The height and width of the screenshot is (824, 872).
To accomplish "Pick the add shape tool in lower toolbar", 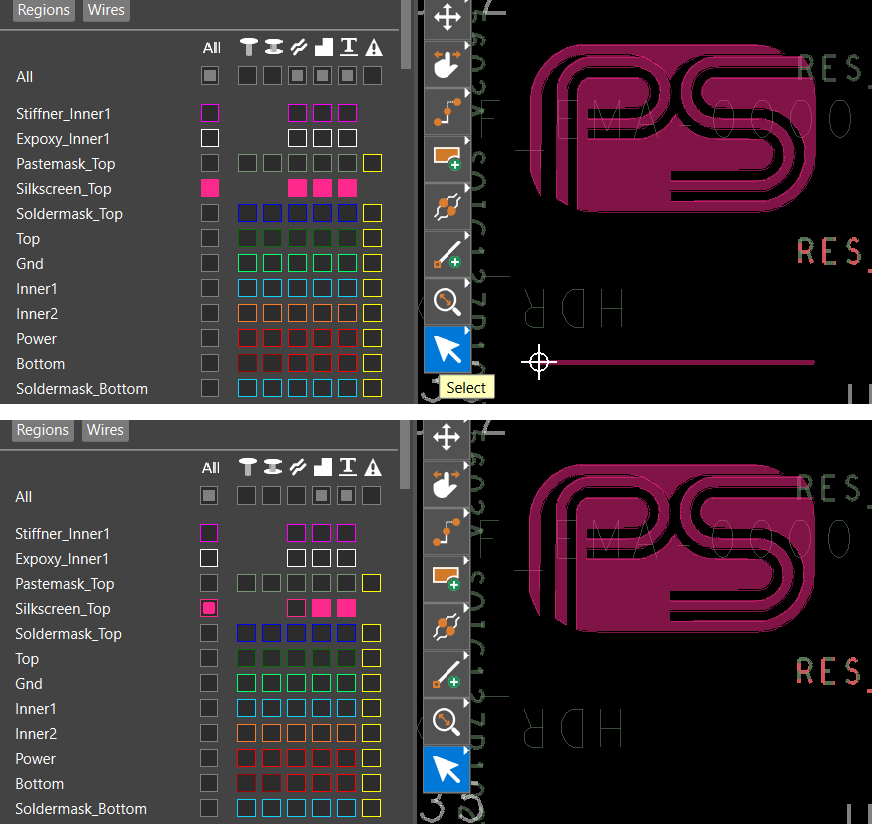I will tap(446, 579).
